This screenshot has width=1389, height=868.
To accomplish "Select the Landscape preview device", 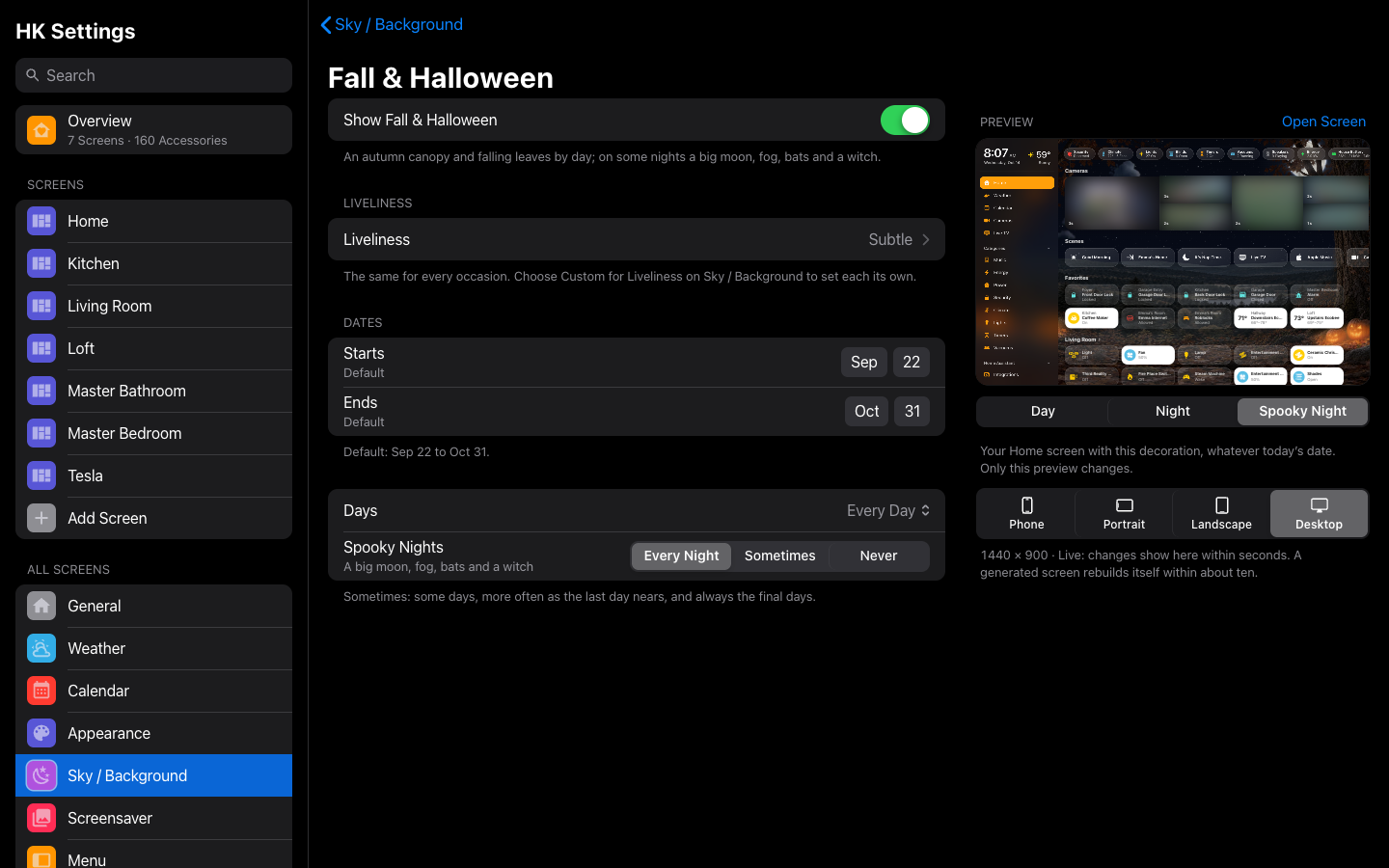I will coord(1221,513).
